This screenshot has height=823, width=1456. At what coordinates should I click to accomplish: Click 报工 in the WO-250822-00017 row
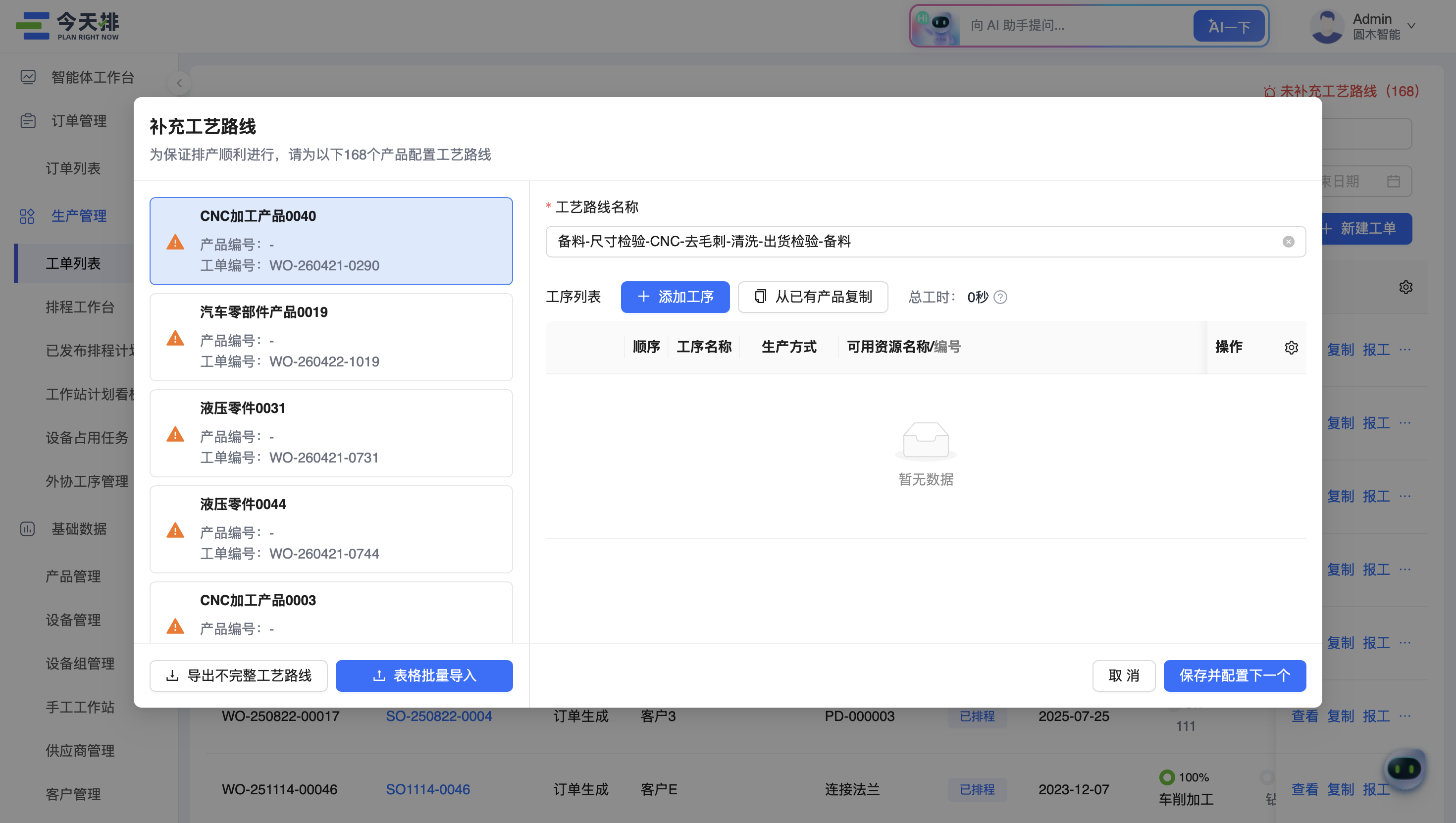(1376, 716)
